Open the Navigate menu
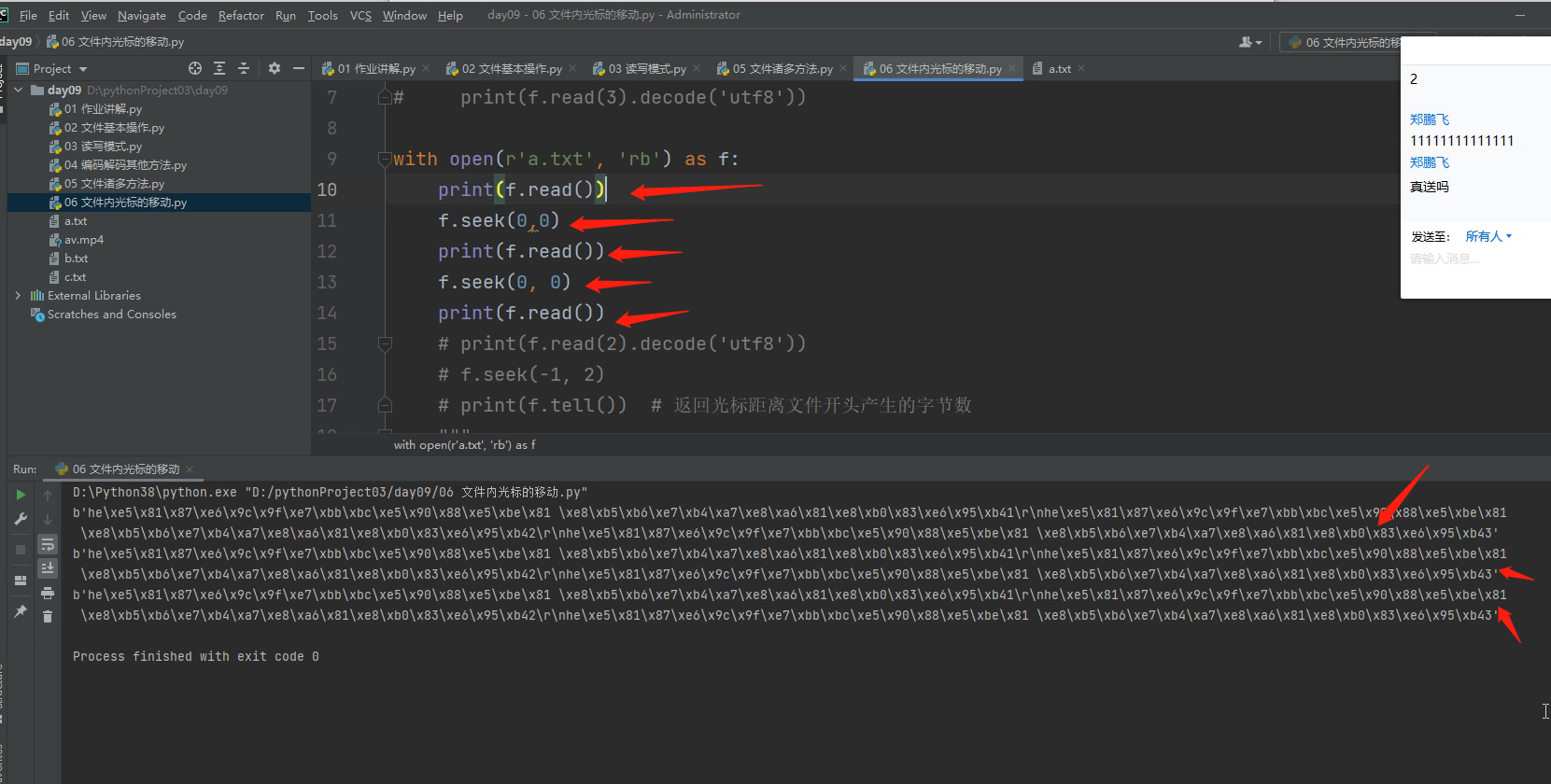 pyautogui.click(x=142, y=15)
